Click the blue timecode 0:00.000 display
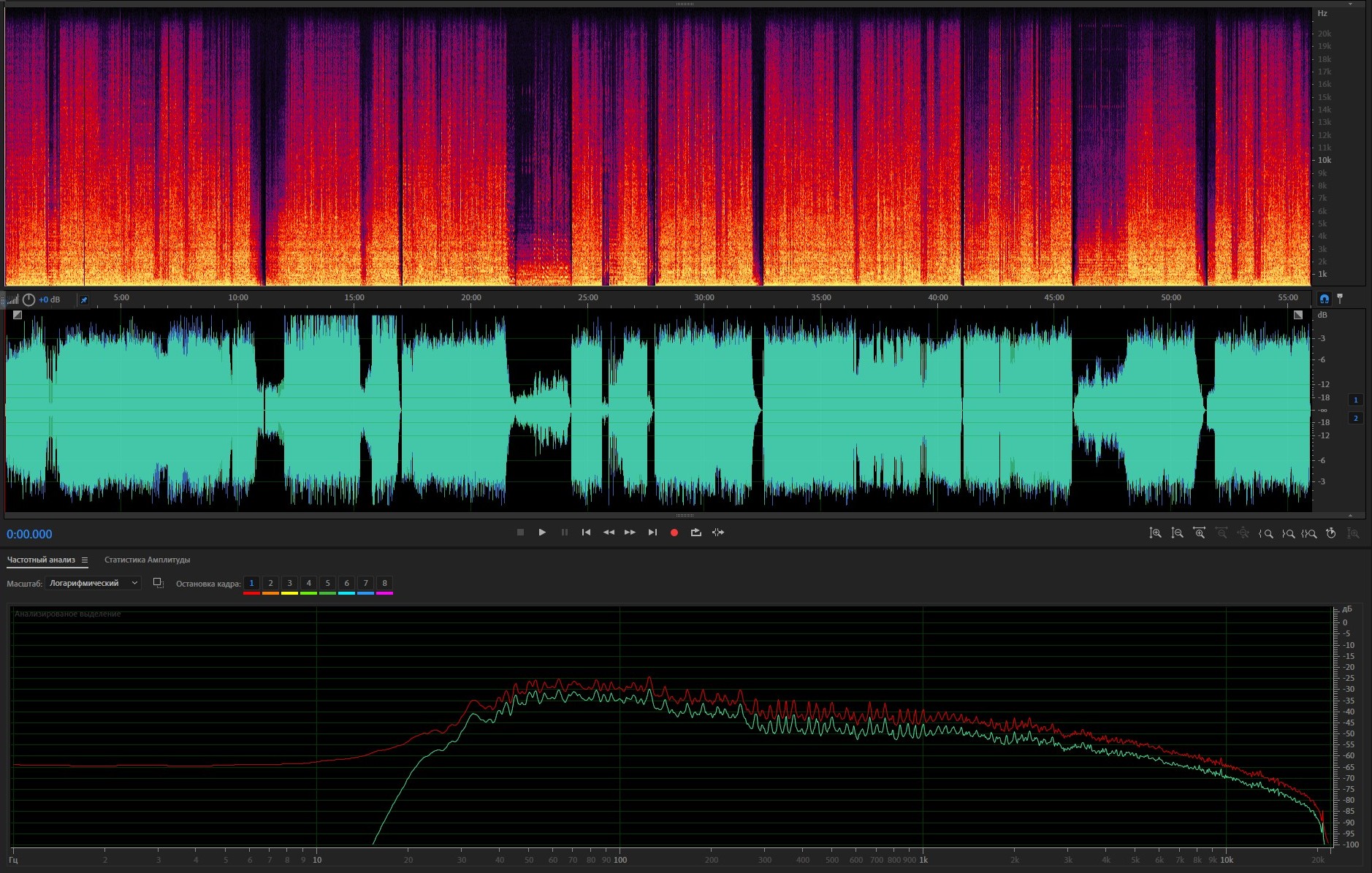 coord(29,534)
